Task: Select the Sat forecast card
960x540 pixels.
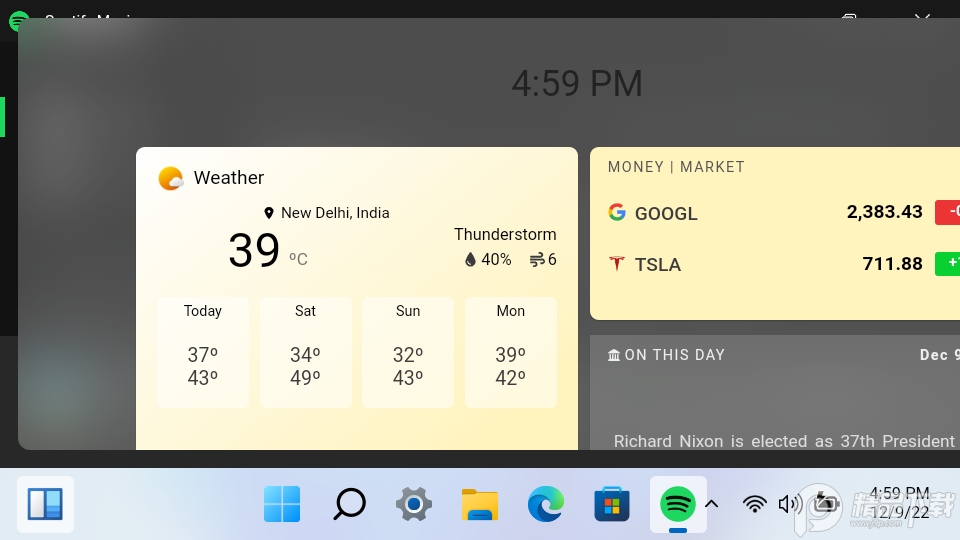Action: click(x=305, y=352)
